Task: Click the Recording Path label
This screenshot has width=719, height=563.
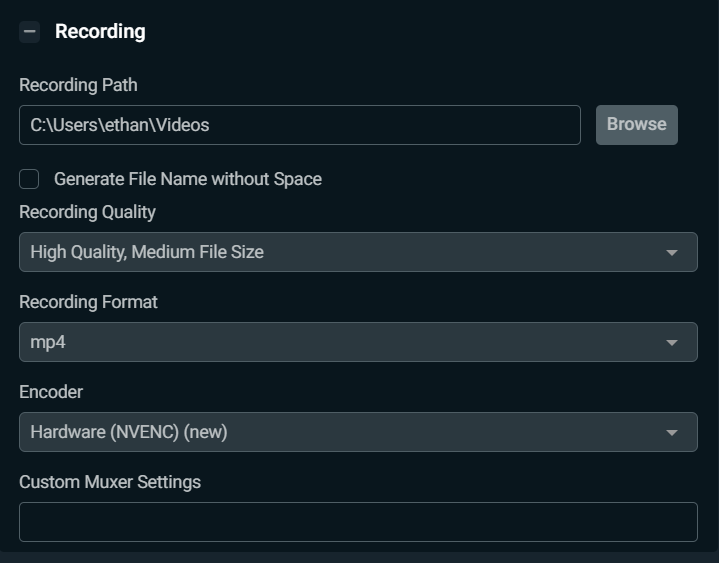Action: click(78, 85)
